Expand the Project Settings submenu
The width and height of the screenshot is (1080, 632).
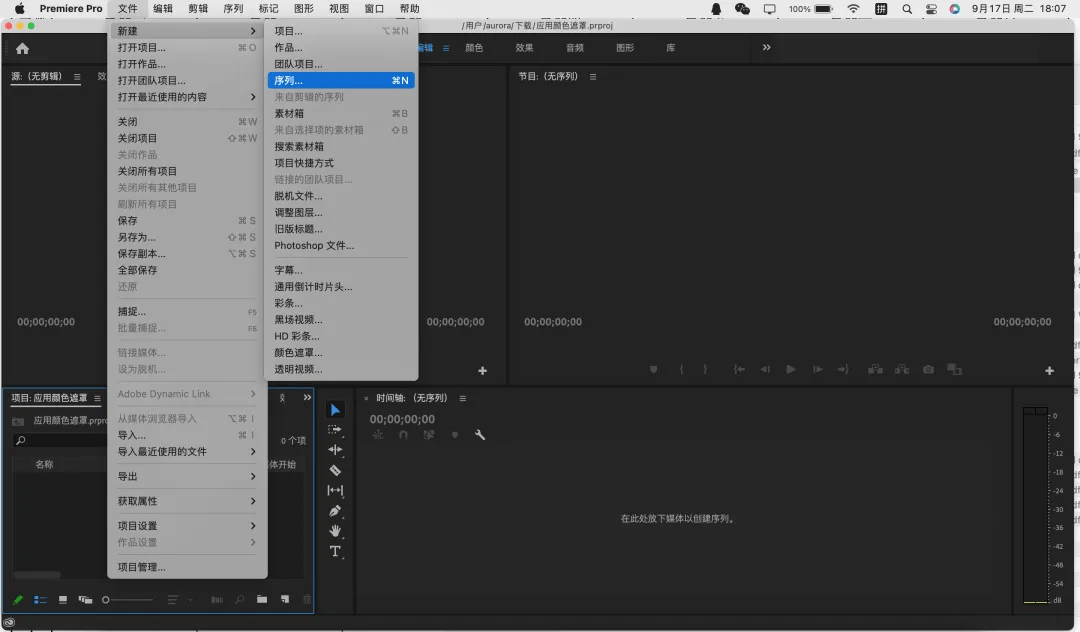pos(187,526)
